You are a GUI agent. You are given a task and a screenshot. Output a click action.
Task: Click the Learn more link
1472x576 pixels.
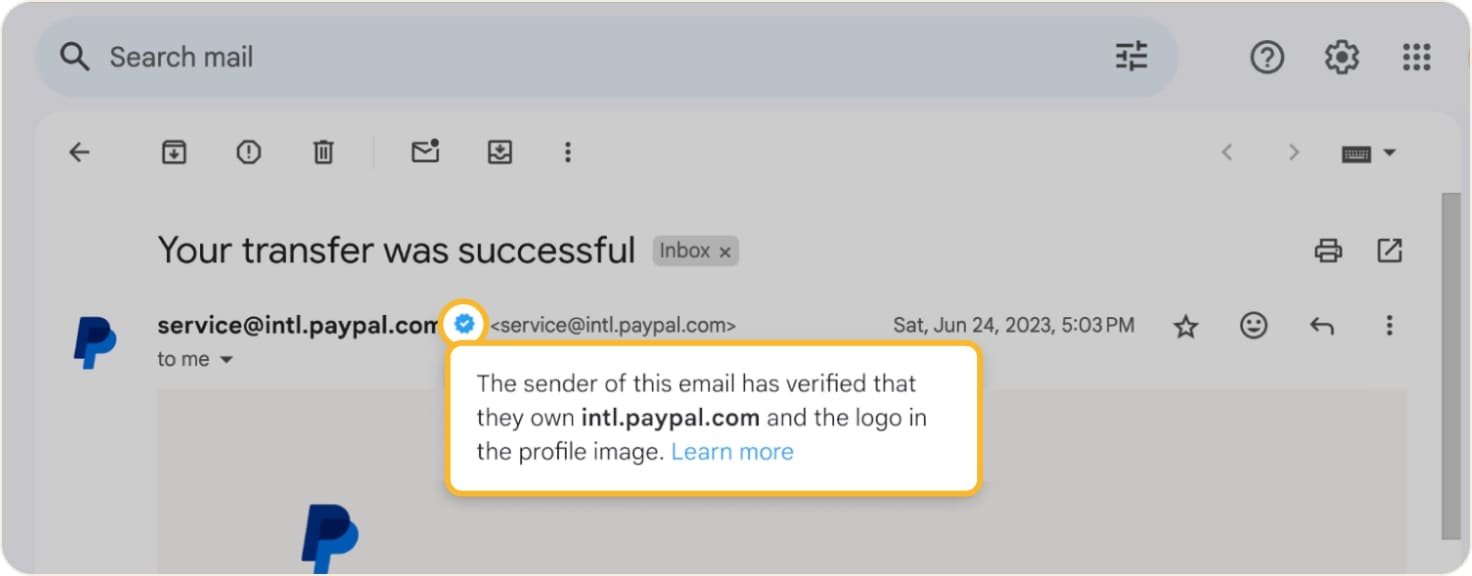(x=732, y=451)
